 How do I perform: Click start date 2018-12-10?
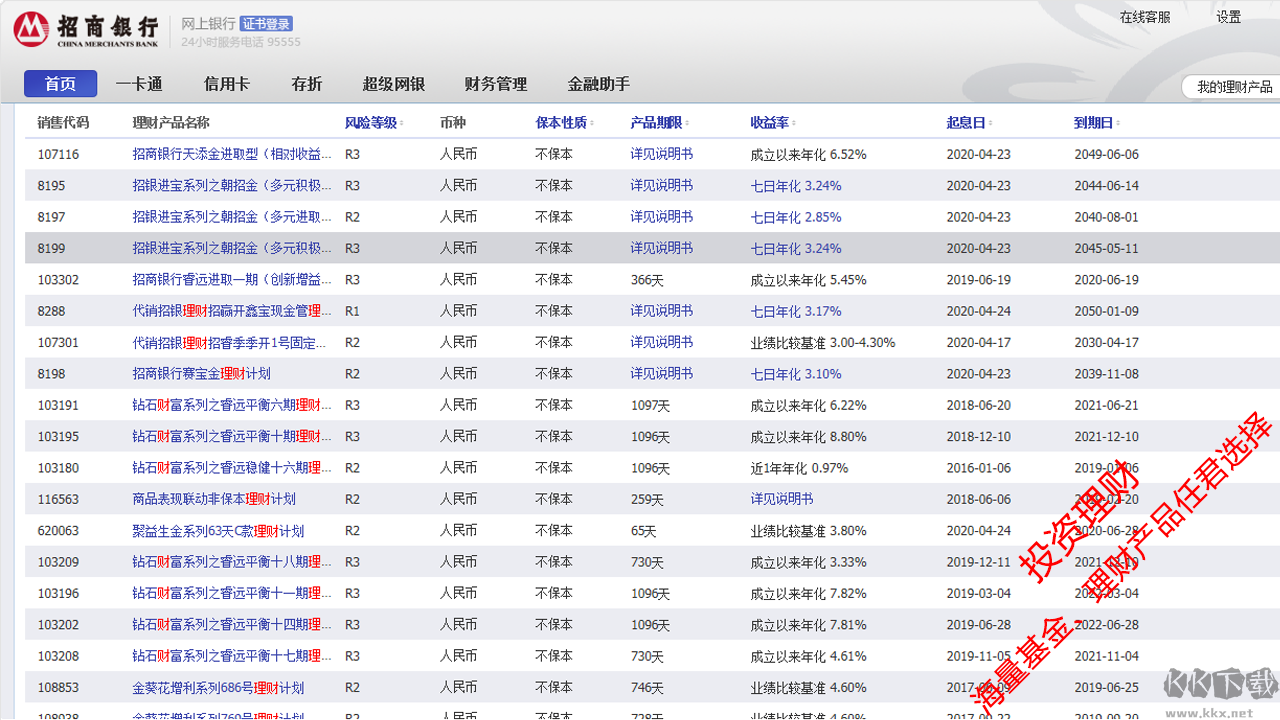pyautogui.click(x=978, y=437)
